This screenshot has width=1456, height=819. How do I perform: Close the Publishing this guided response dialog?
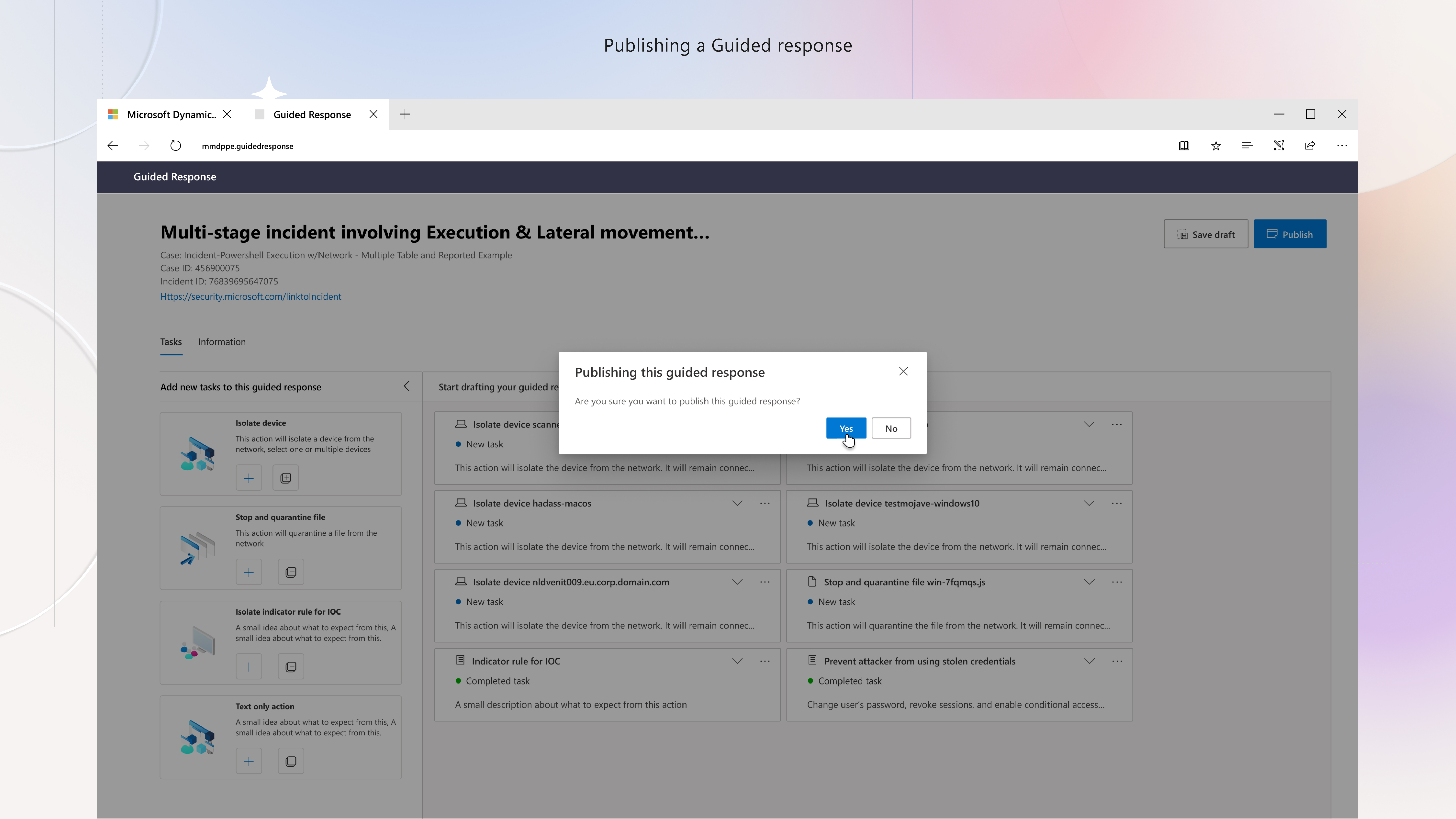pyautogui.click(x=903, y=371)
